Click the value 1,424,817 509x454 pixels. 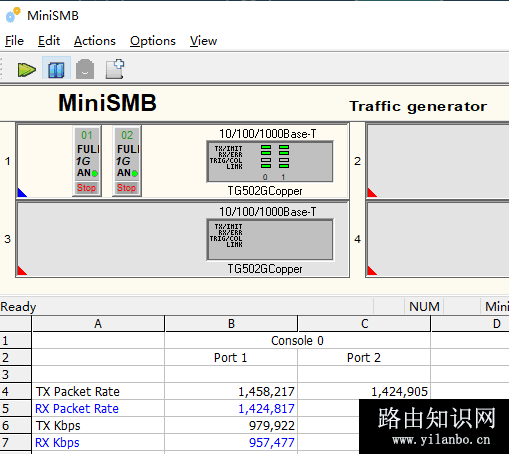click(266, 409)
